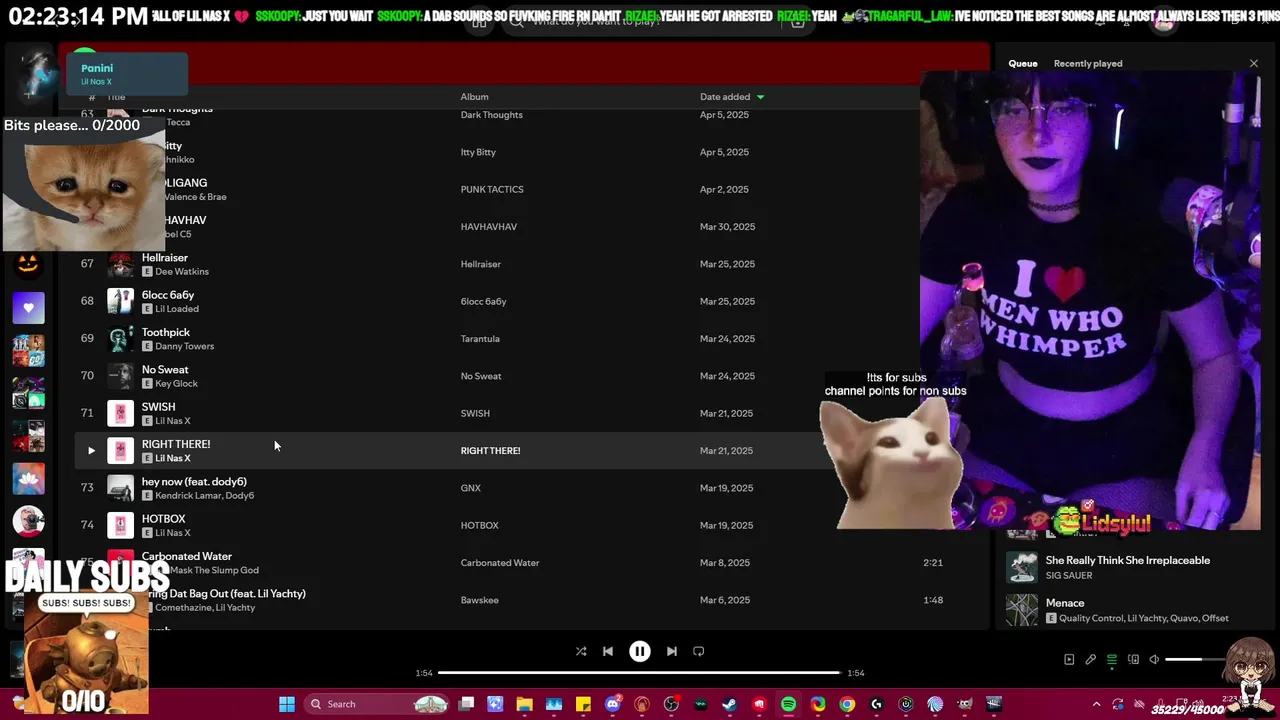Open the HOTBOX album link

coord(480,525)
